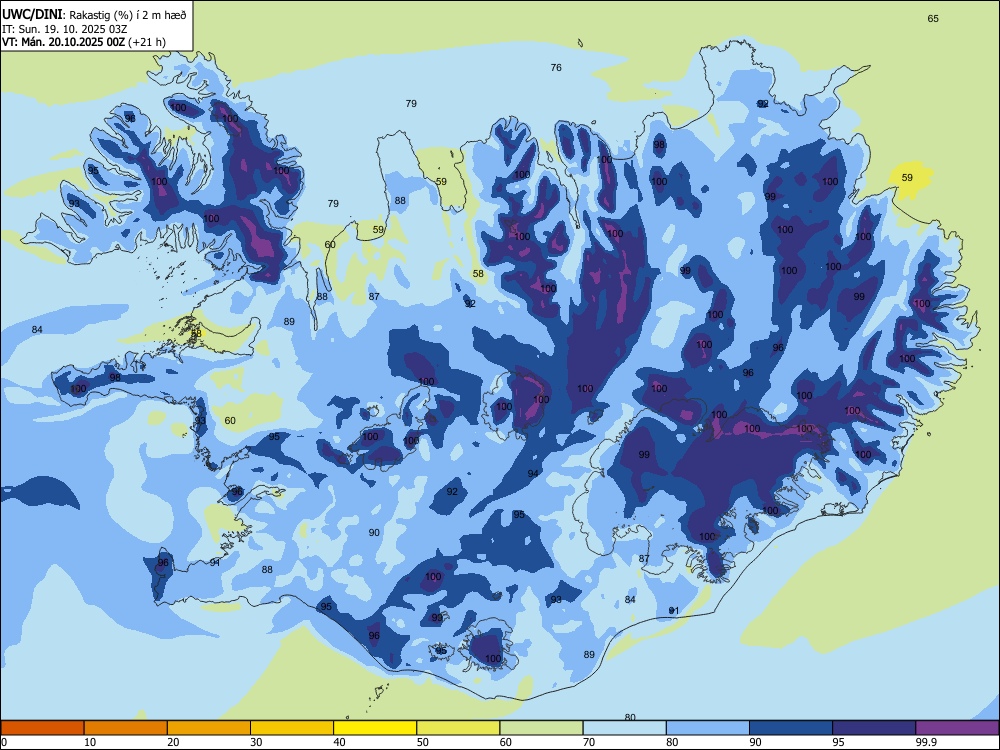This screenshot has height=750, width=1000.
Task: Click the '65' value in the top-right ocean
Action: (x=933, y=18)
